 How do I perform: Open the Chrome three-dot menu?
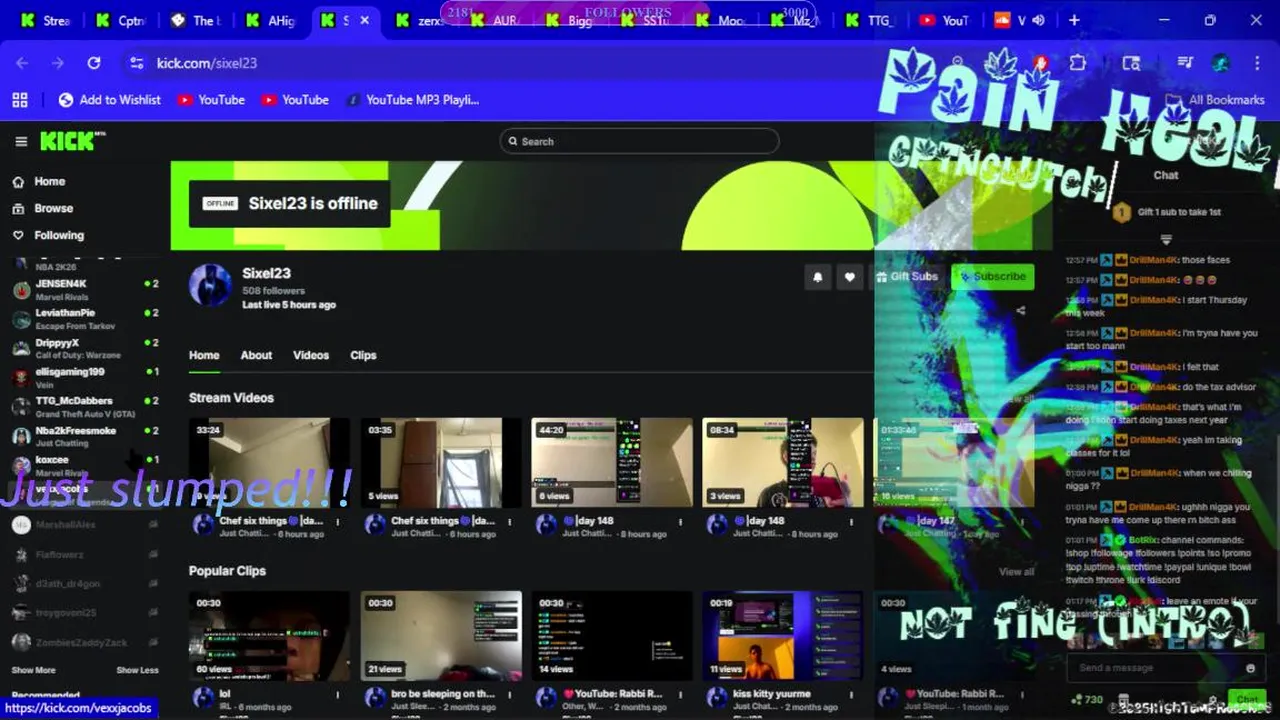[1257, 63]
